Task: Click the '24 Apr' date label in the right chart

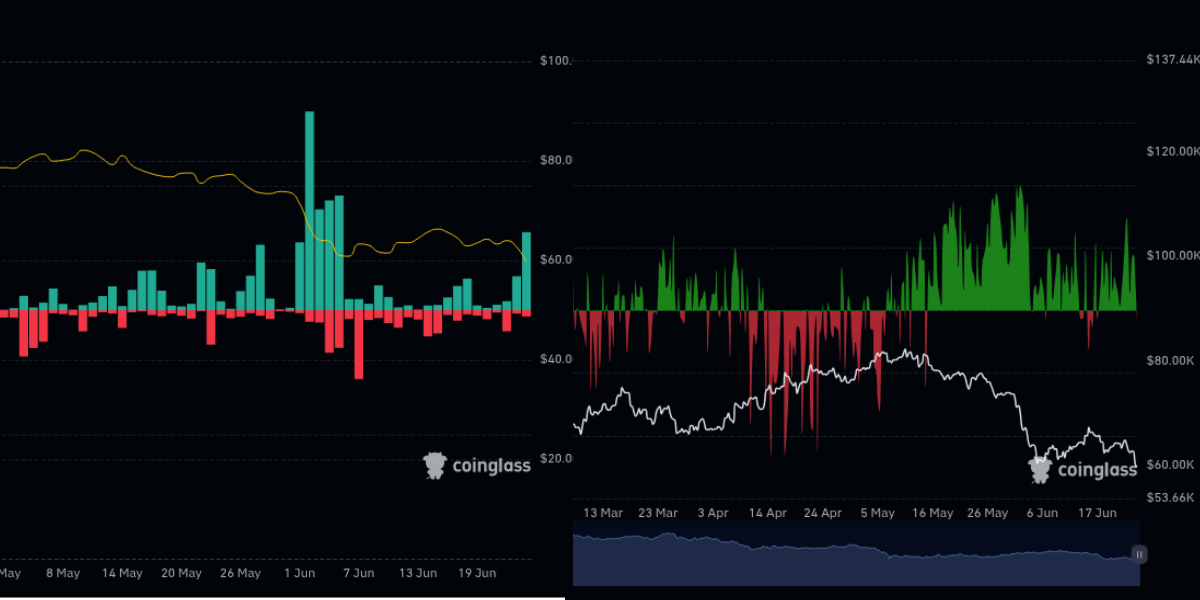Action: click(x=823, y=512)
